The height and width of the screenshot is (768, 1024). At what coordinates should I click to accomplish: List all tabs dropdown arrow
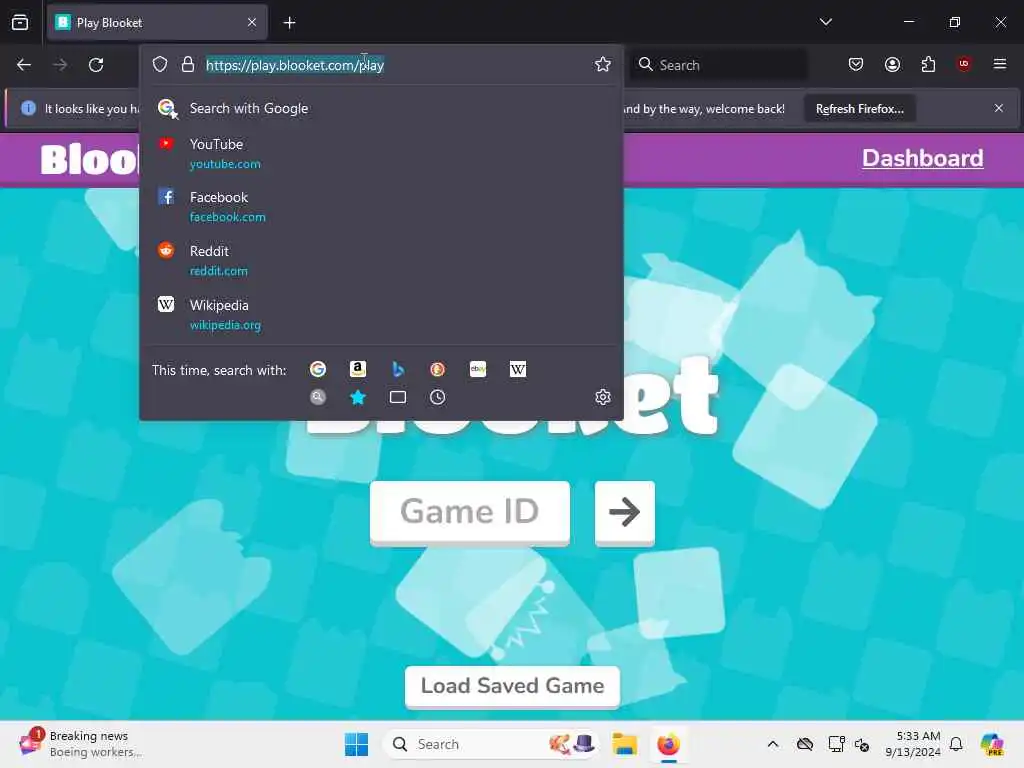click(825, 22)
